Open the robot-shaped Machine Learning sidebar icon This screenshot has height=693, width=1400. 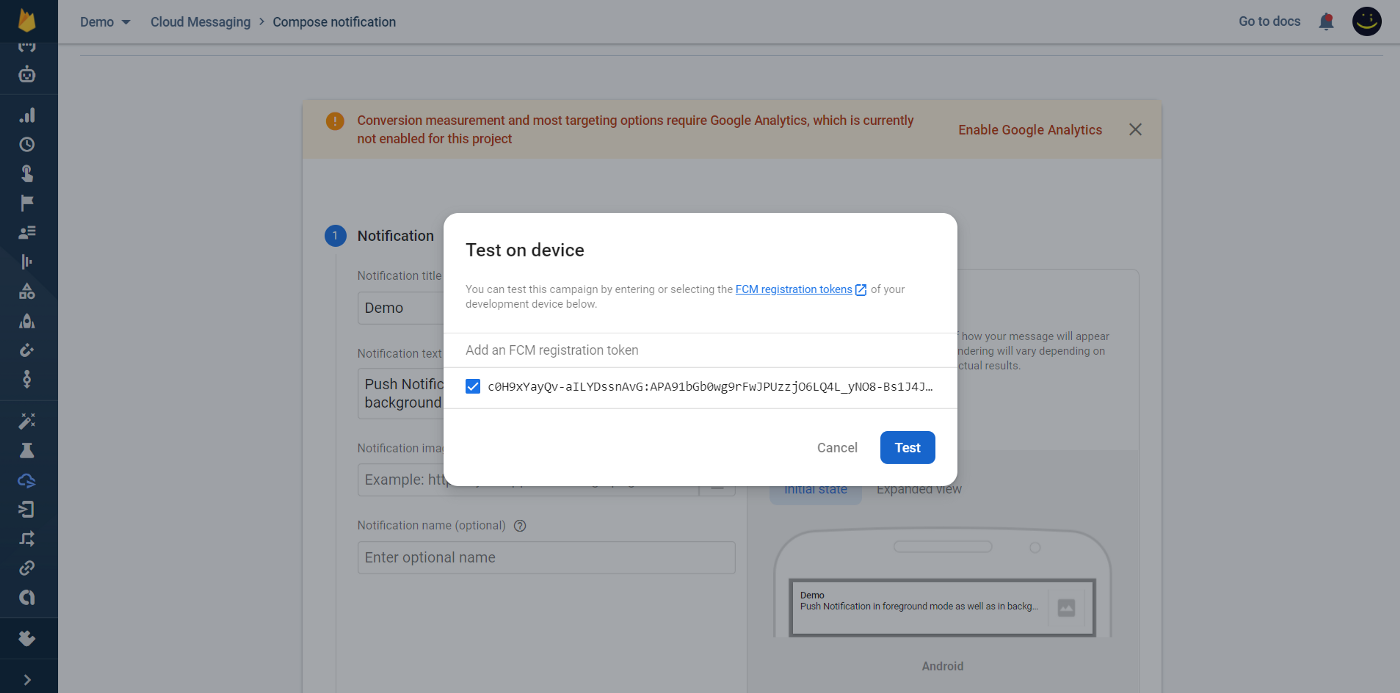tap(27, 74)
